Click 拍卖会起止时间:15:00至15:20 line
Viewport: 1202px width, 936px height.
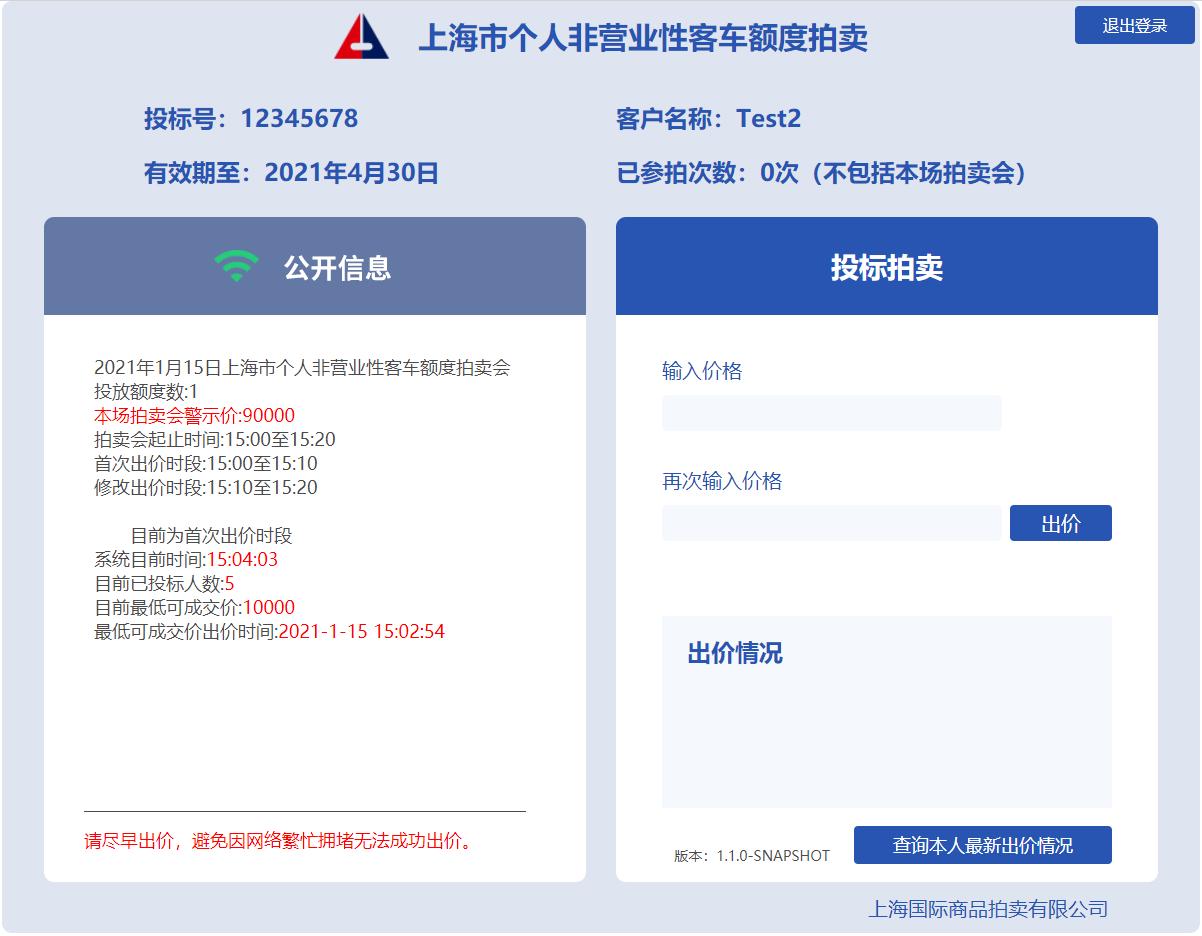click(x=215, y=440)
